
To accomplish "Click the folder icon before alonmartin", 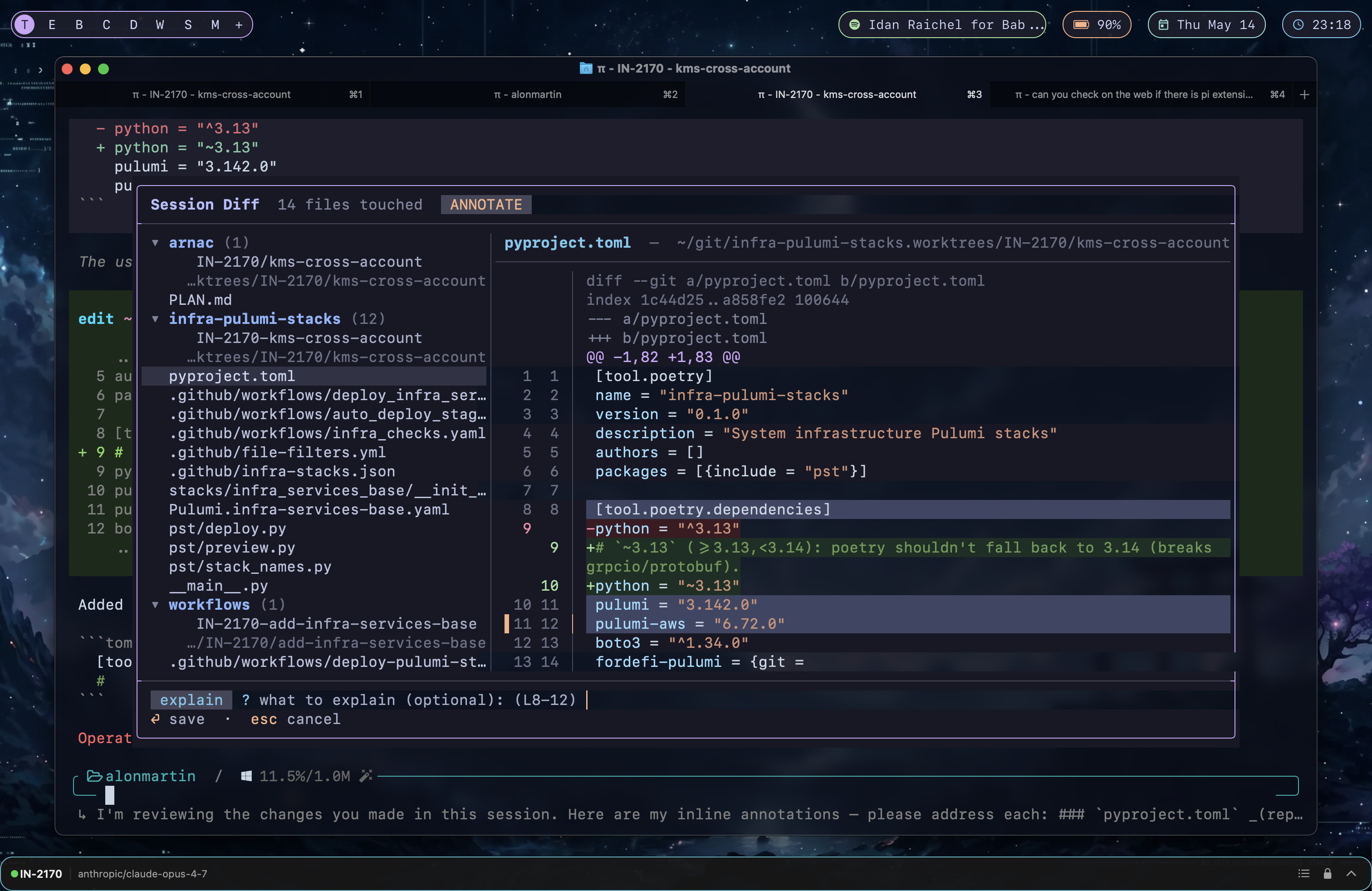I will [x=94, y=776].
